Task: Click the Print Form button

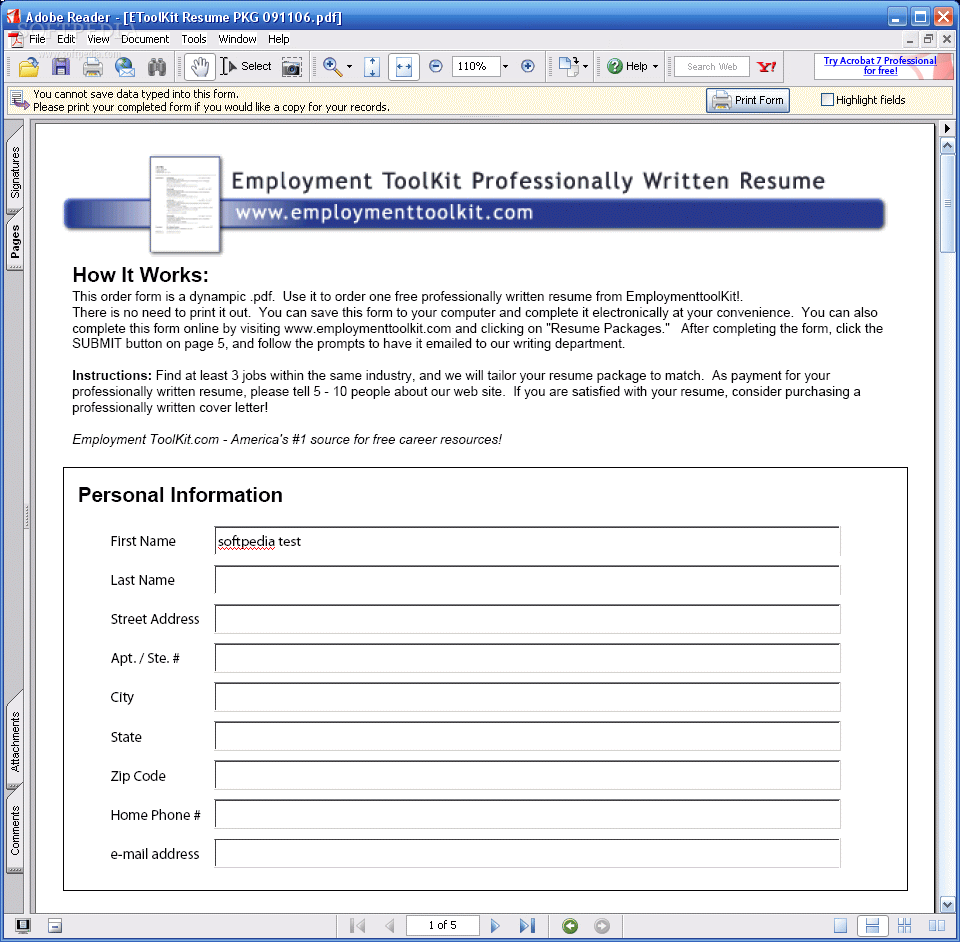Action: pos(748,100)
